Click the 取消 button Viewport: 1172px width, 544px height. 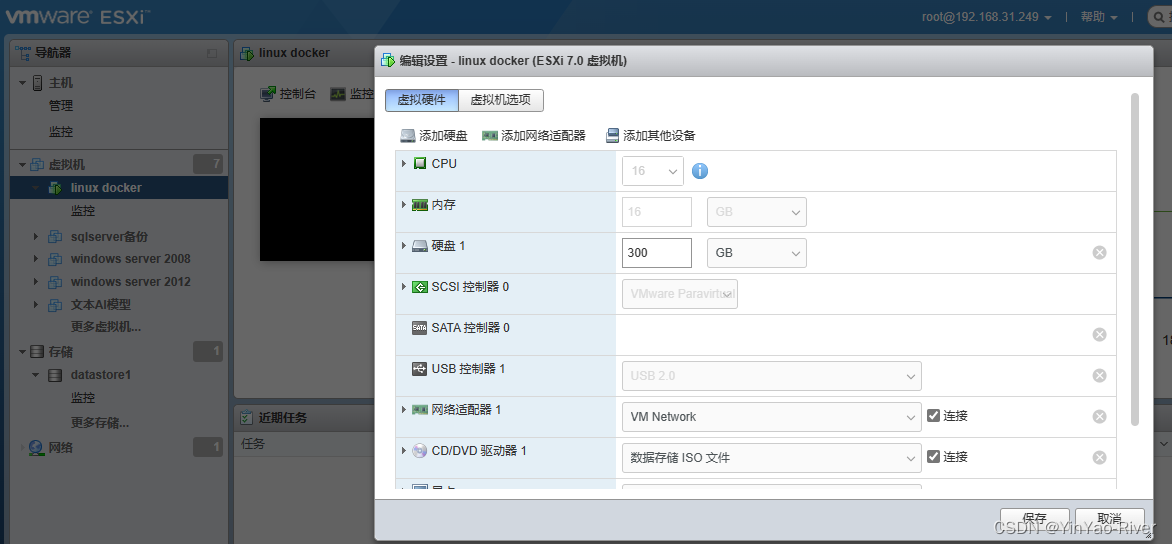tap(1109, 518)
